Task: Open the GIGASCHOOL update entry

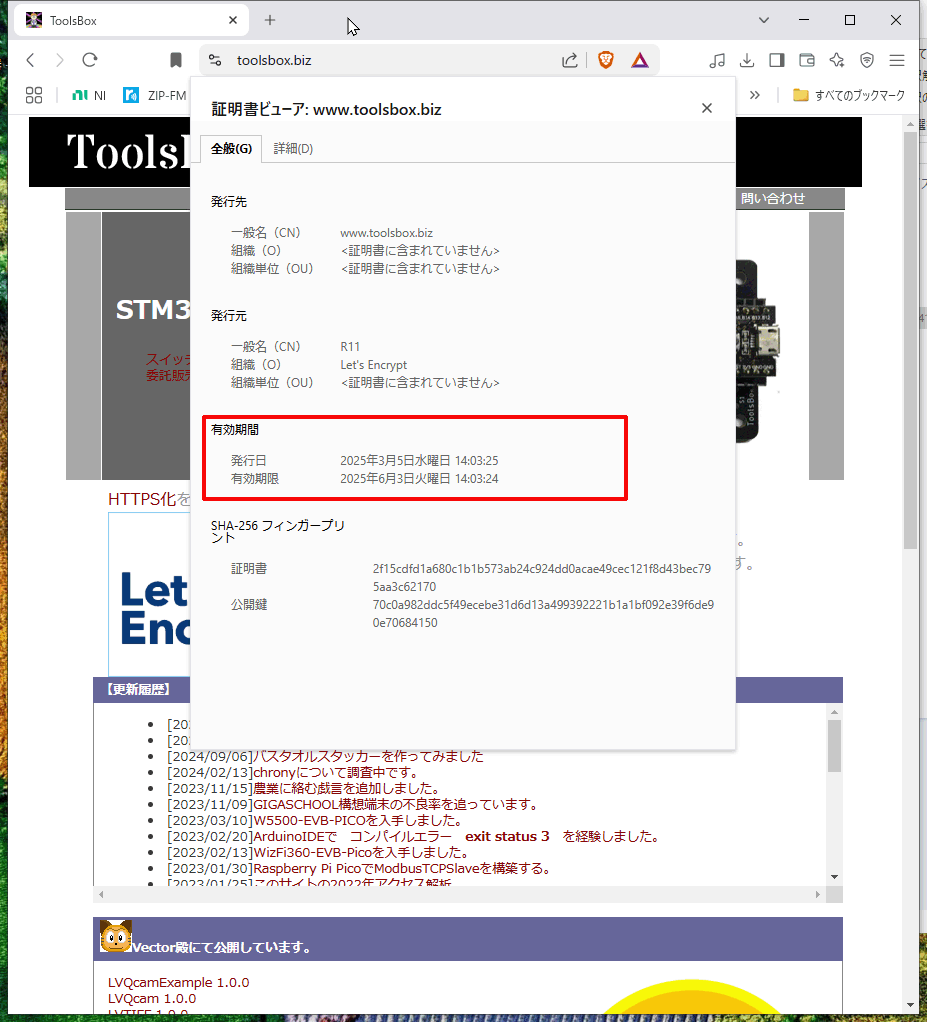Action: click(x=394, y=804)
